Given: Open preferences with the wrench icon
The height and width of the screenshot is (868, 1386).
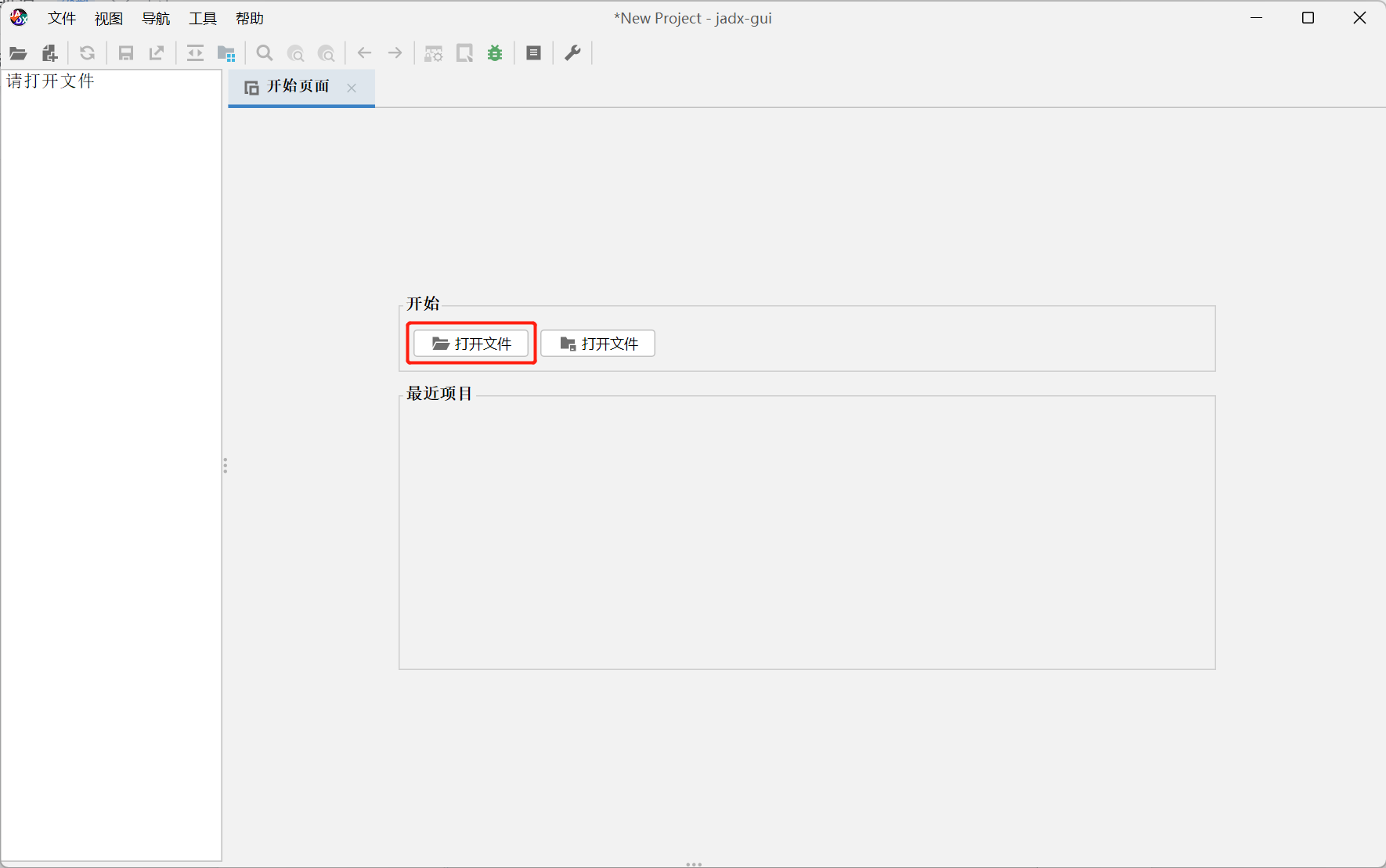Looking at the screenshot, I should tap(572, 52).
